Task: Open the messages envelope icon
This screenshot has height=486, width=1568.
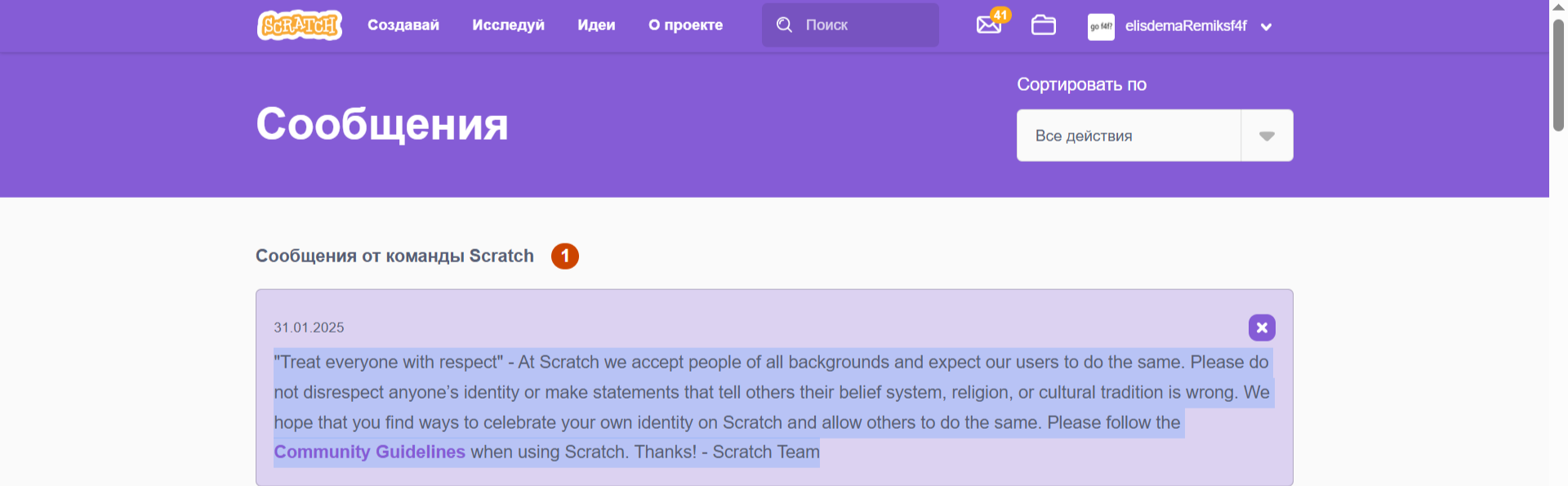Action: pyautogui.click(x=987, y=26)
